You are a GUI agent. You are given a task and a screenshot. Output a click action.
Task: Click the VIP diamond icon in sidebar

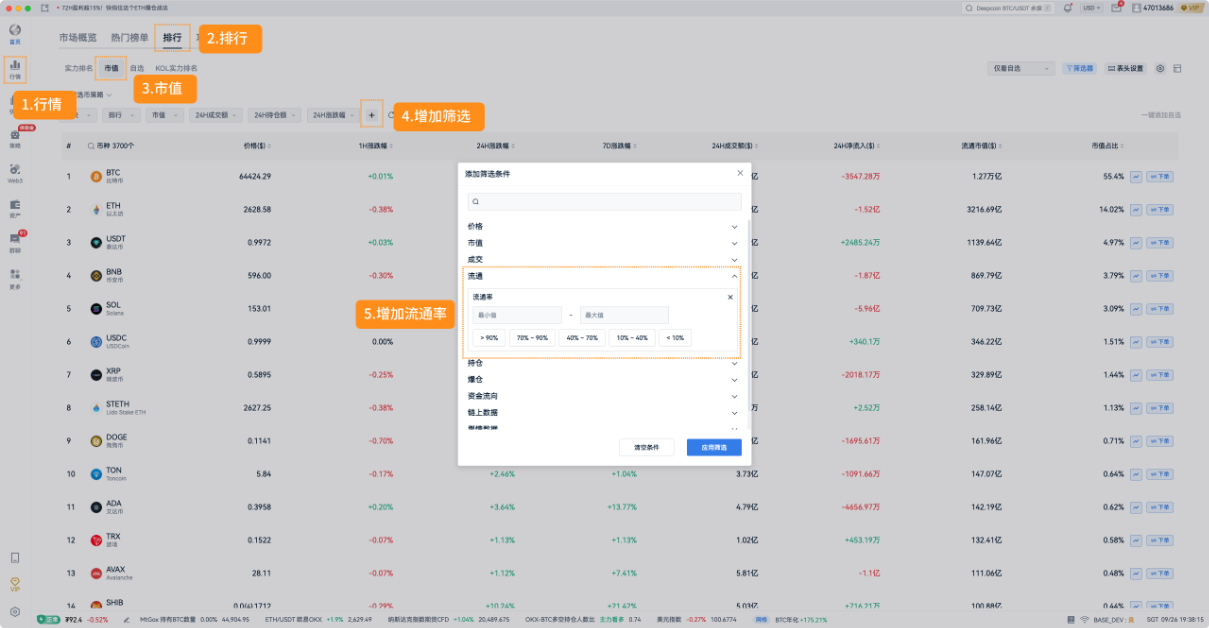pyautogui.click(x=15, y=583)
